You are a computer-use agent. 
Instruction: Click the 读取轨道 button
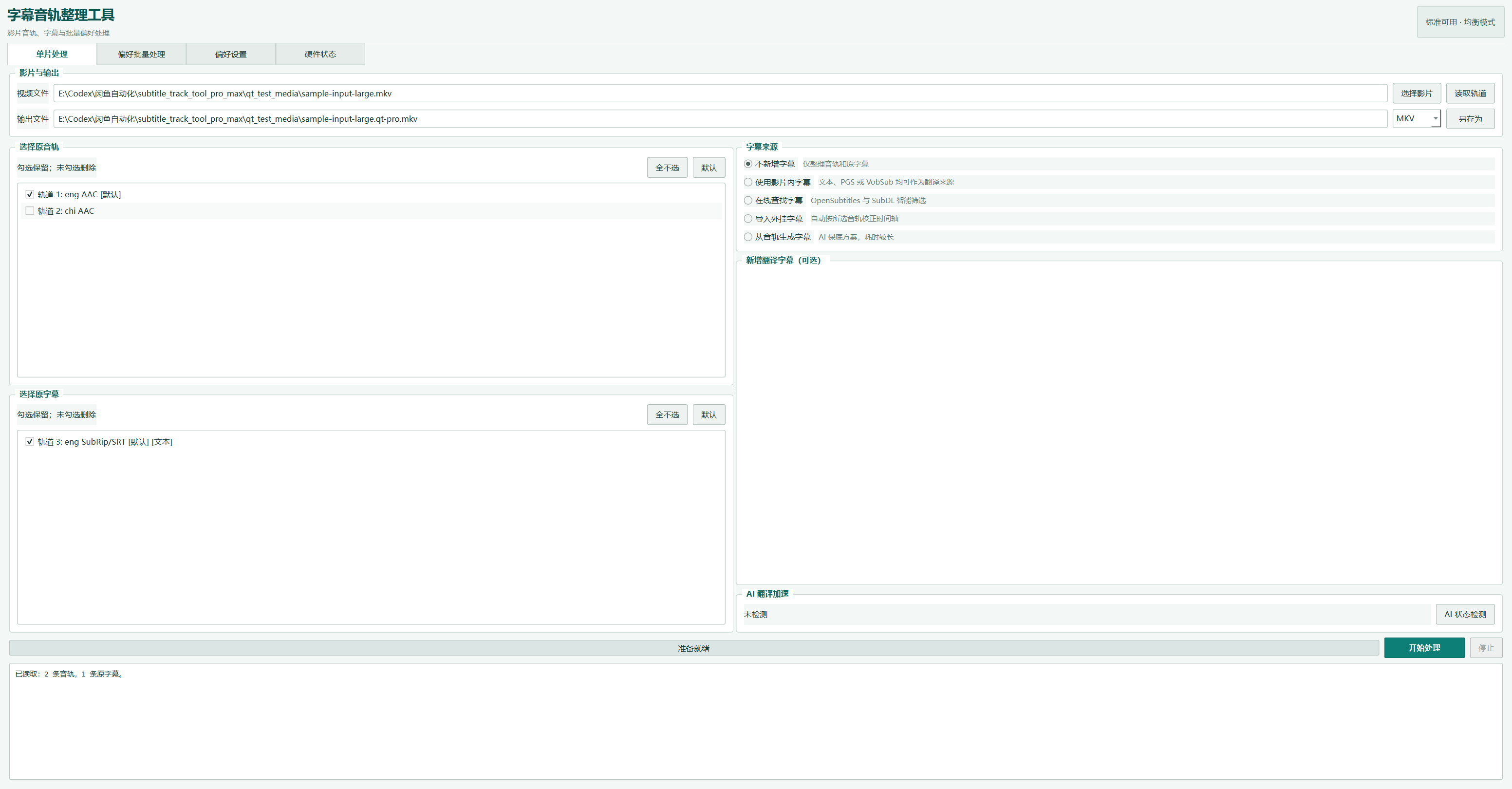[x=1470, y=94]
